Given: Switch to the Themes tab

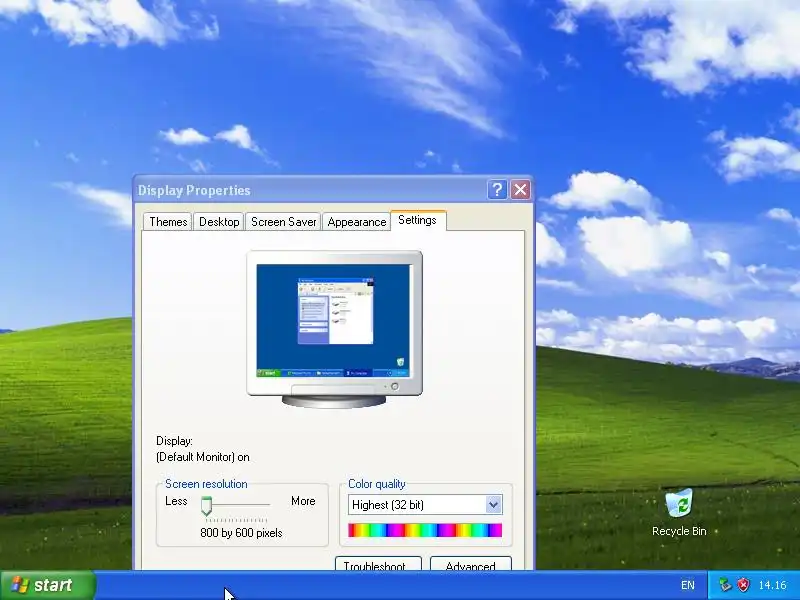Looking at the screenshot, I should (x=168, y=222).
